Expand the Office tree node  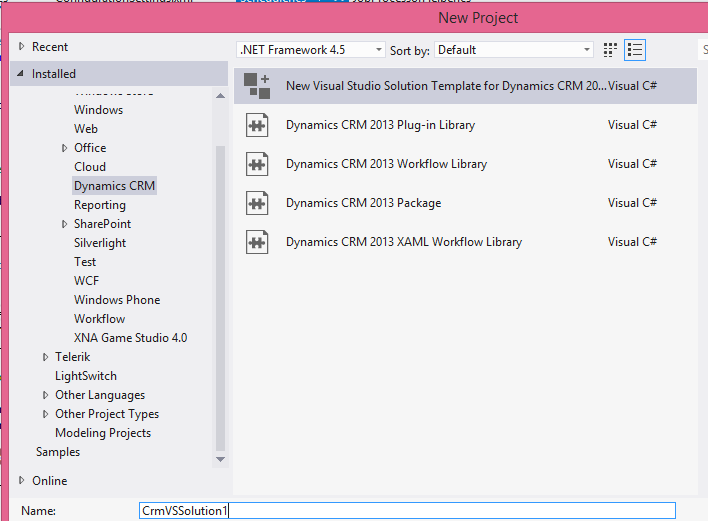65,148
